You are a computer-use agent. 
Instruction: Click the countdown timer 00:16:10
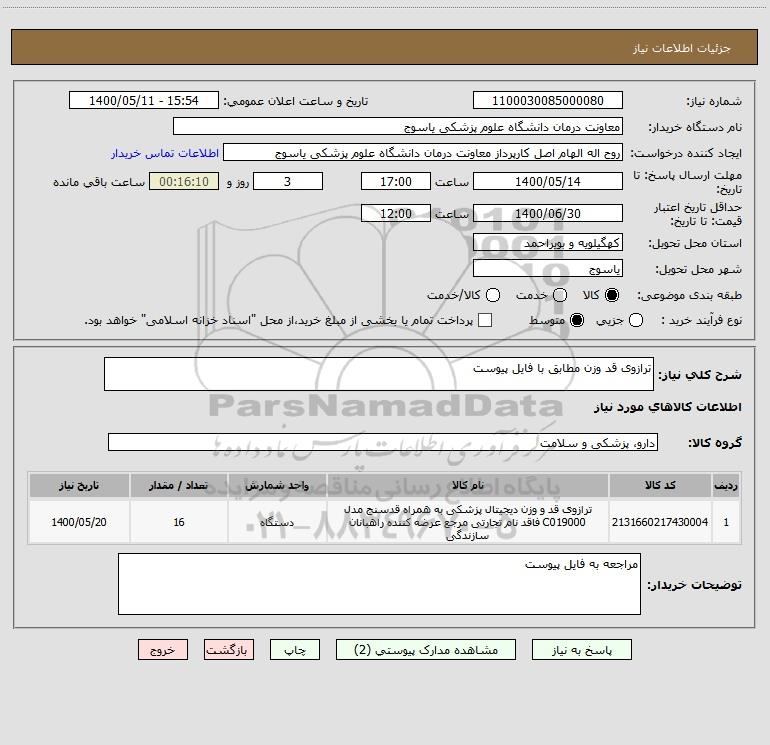(184, 181)
